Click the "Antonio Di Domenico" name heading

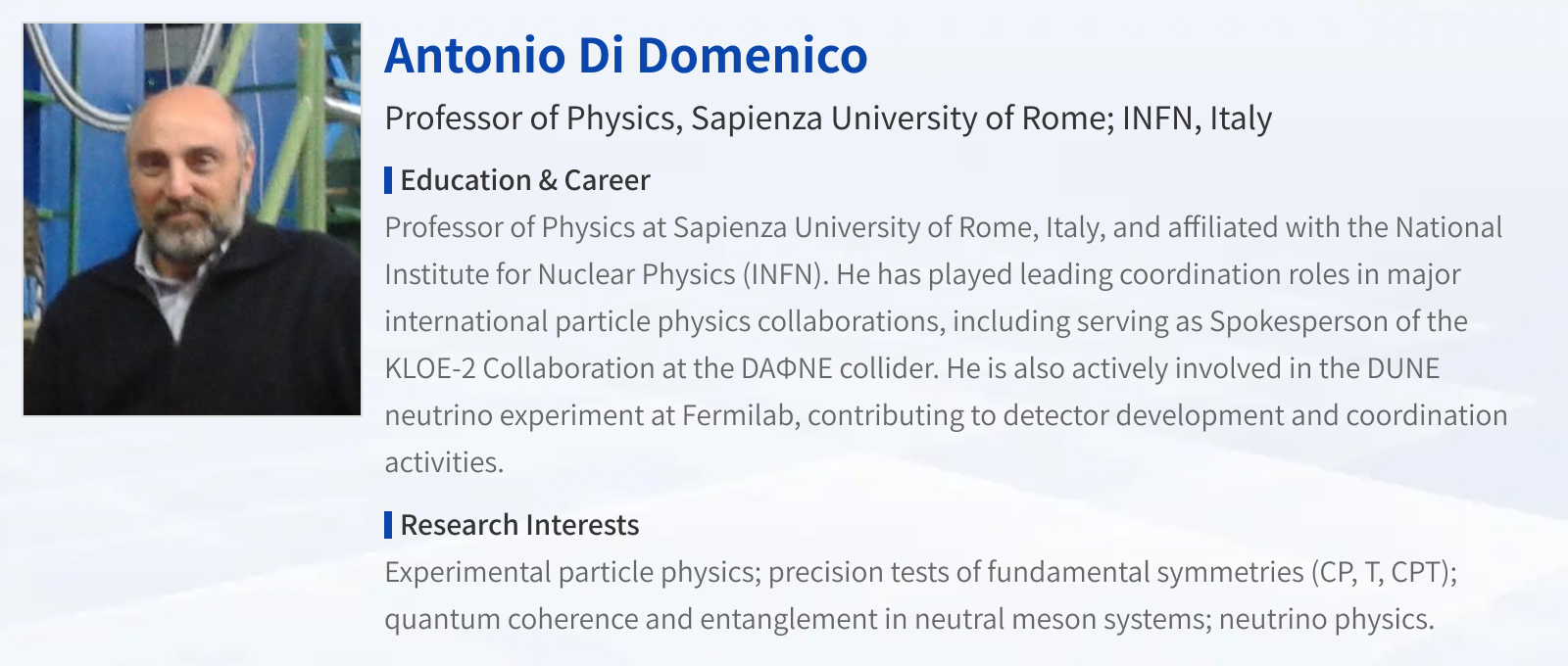point(625,55)
